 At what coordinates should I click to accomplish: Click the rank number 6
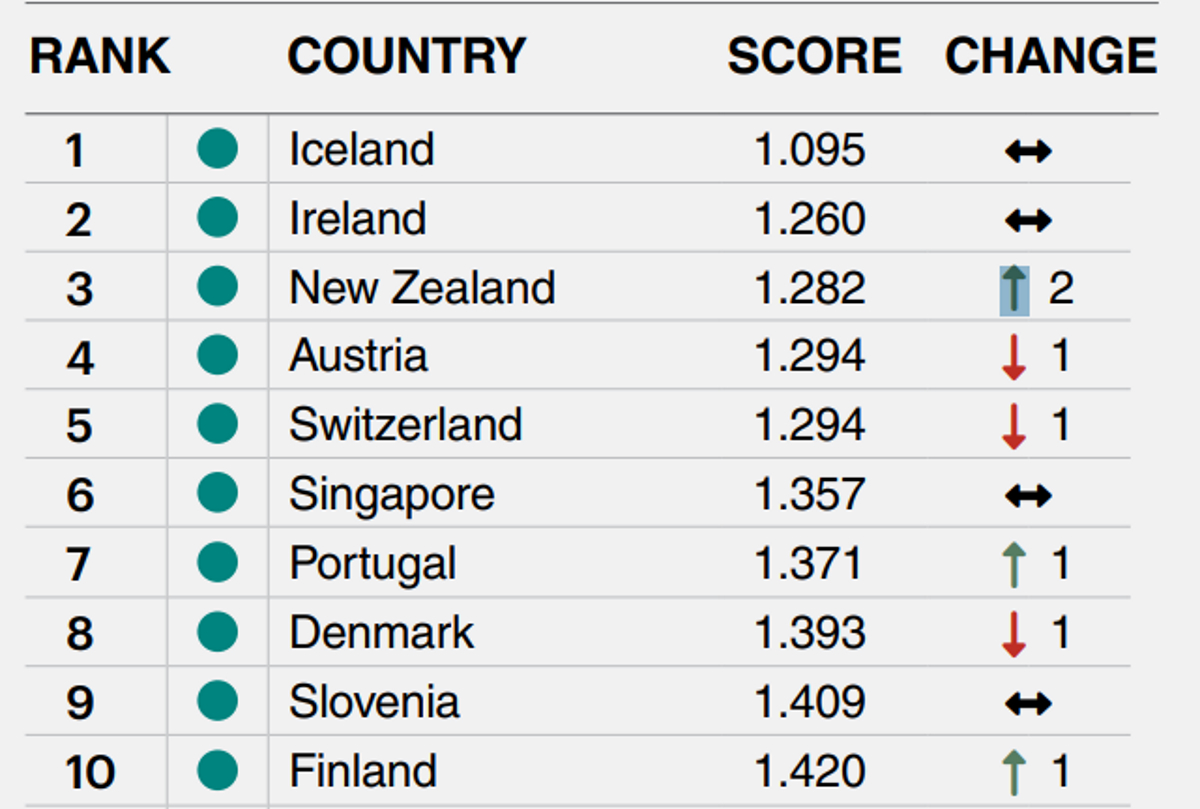tap(80, 496)
